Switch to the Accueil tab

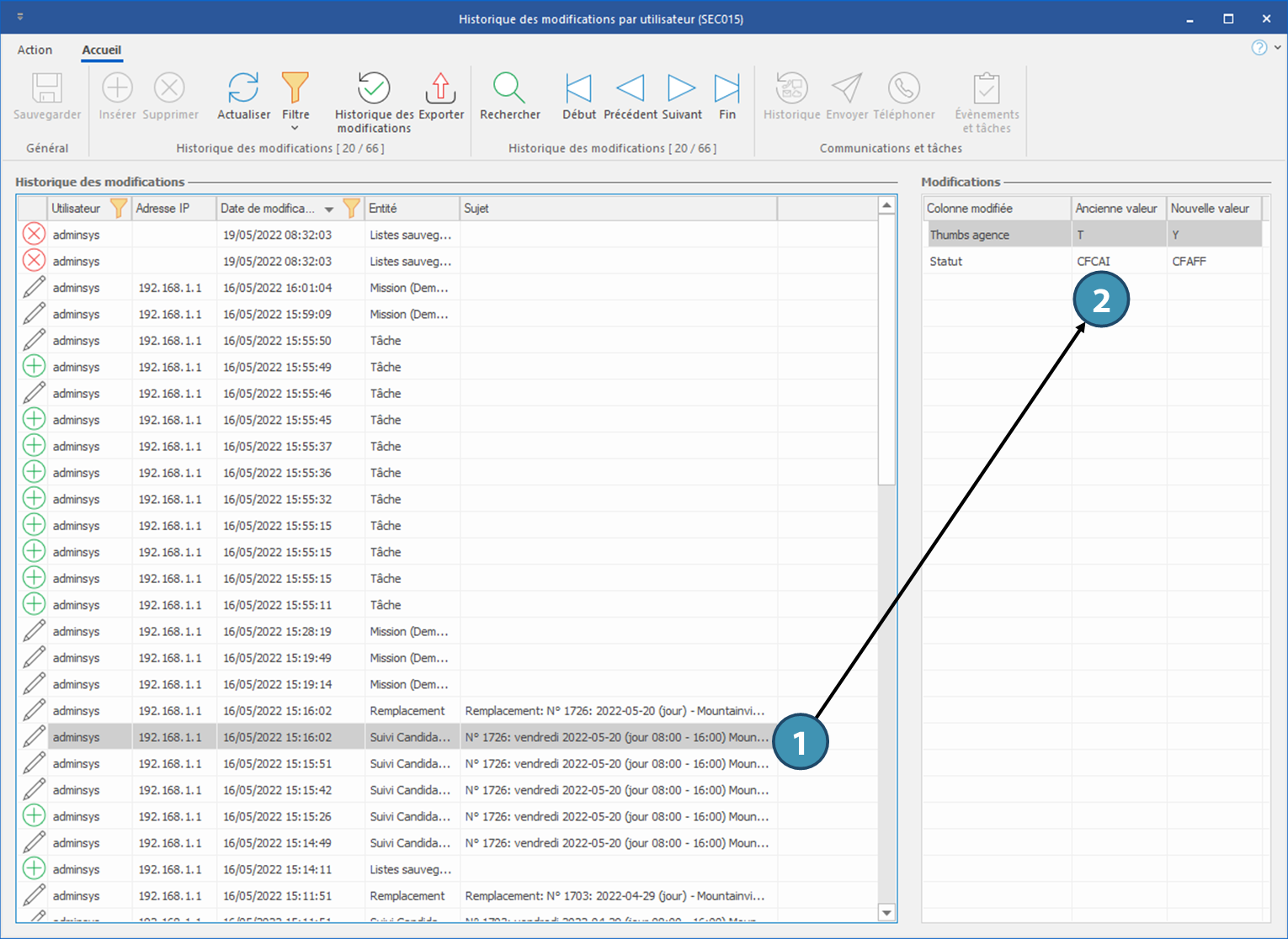point(101,50)
